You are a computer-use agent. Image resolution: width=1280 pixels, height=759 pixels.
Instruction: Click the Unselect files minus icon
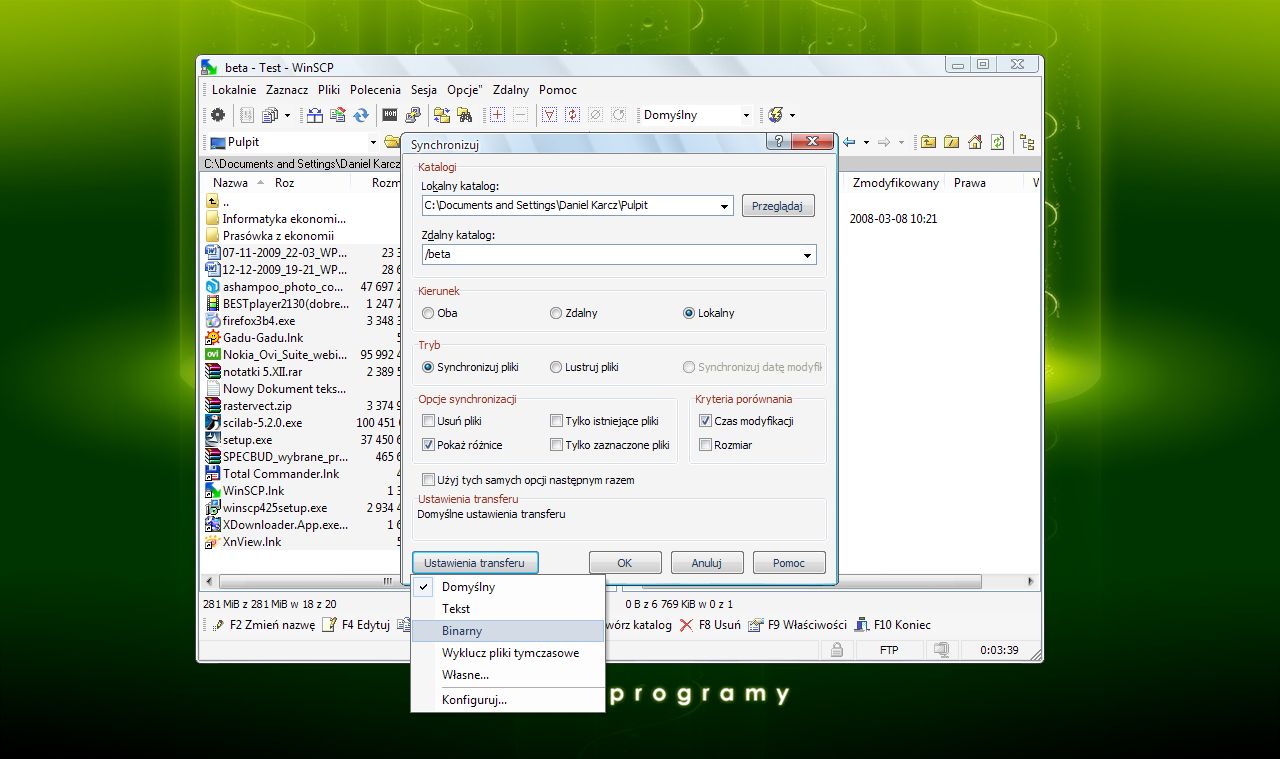520,115
